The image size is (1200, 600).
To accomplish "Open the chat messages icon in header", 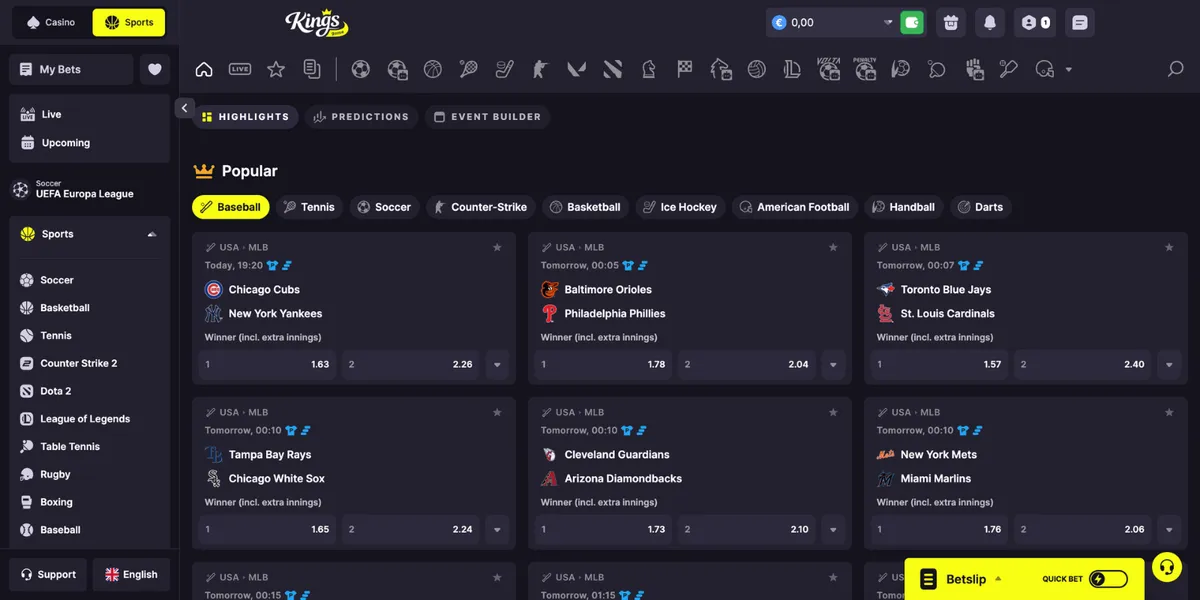I will [x=1078, y=22].
